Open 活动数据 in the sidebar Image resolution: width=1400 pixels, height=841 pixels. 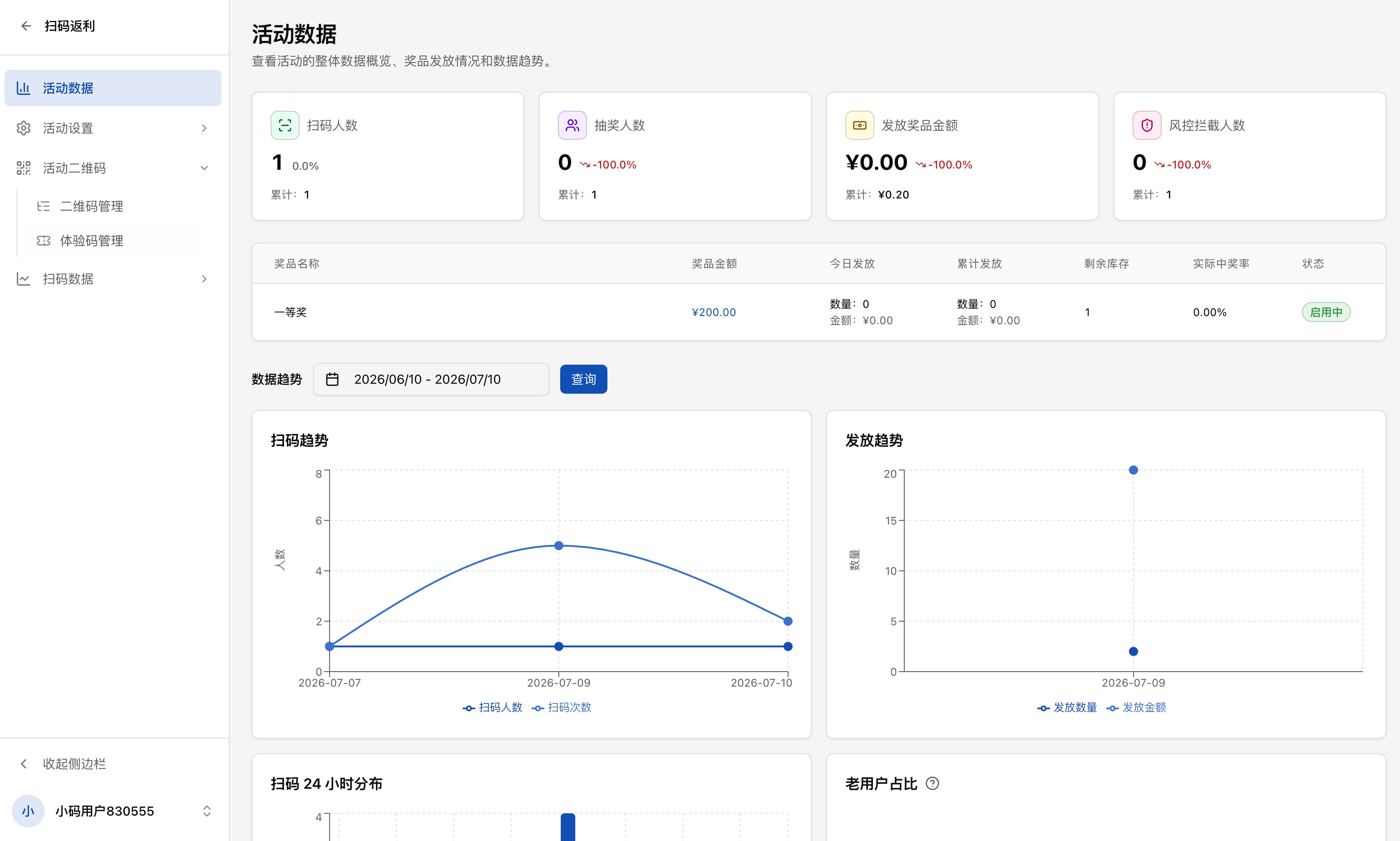pos(113,88)
